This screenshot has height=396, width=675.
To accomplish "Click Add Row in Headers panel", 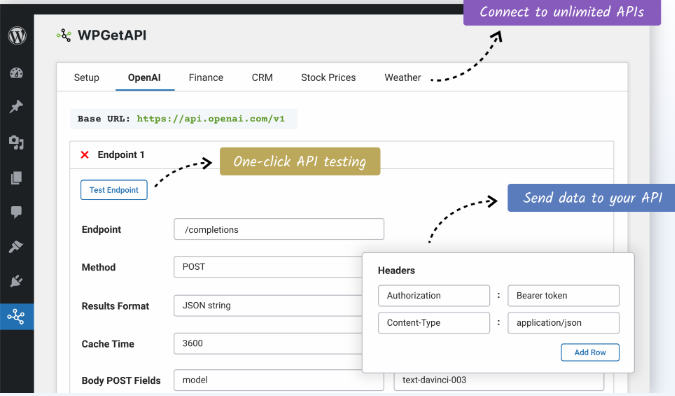I will tap(590, 352).
